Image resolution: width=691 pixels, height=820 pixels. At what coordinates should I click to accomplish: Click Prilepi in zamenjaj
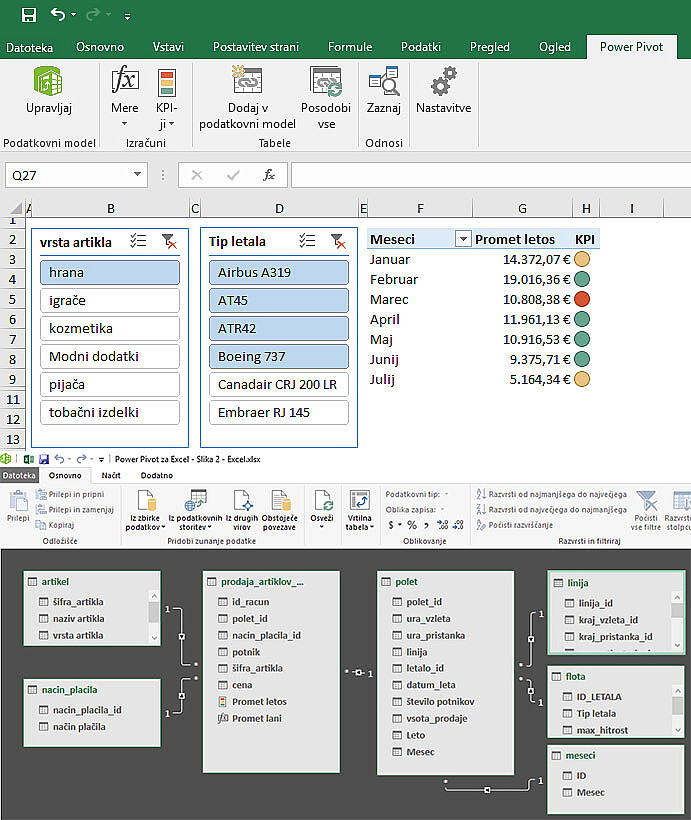(75, 509)
